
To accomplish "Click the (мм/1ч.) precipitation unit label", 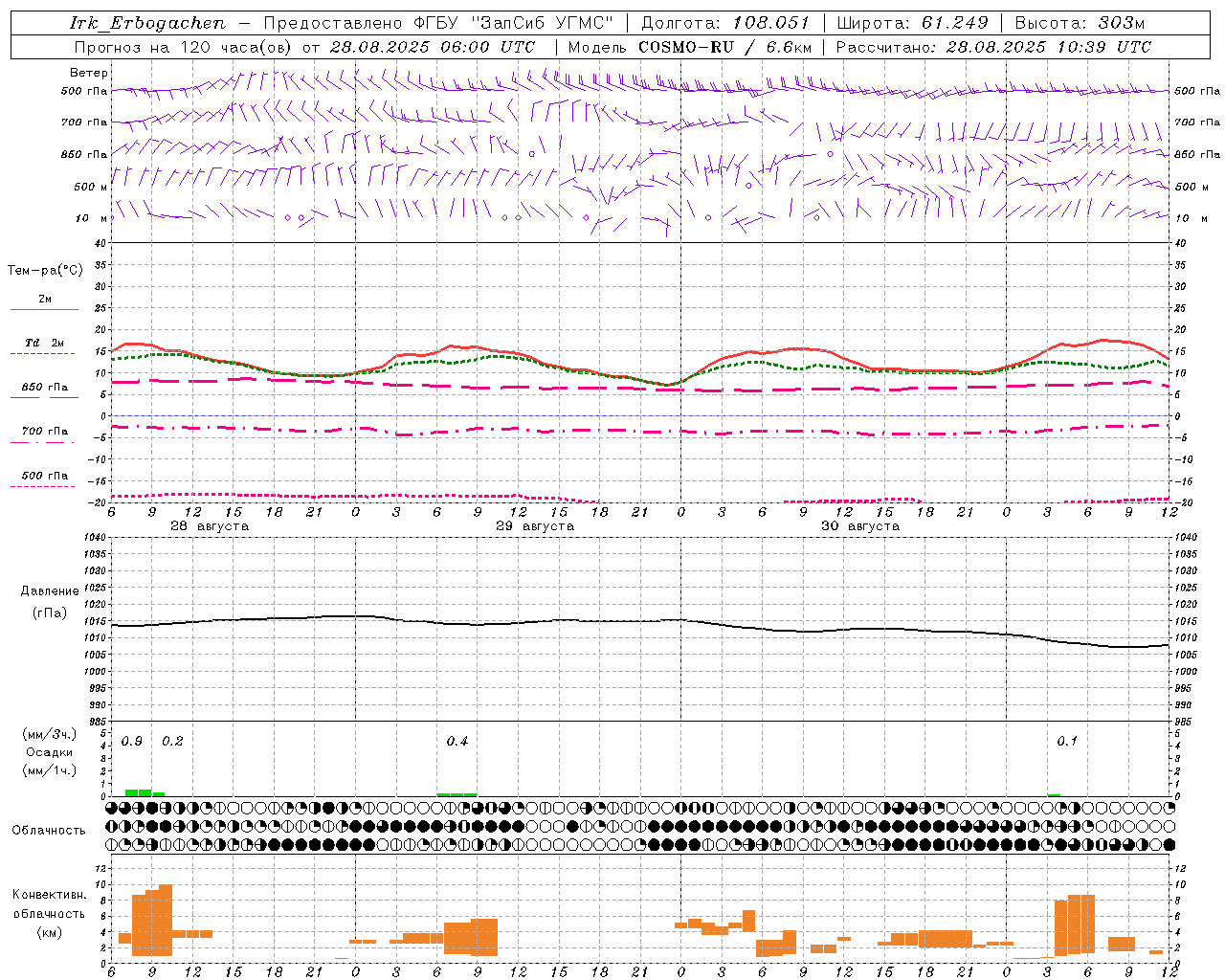I will pyautogui.click(x=50, y=770).
